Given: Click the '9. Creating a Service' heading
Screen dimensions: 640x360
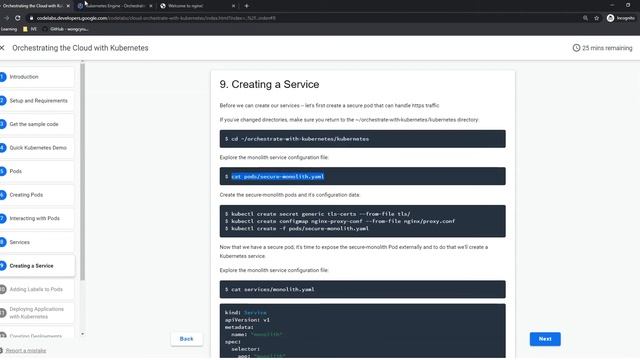Looking at the screenshot, I should pyautogui.click(x=269, y=84).
